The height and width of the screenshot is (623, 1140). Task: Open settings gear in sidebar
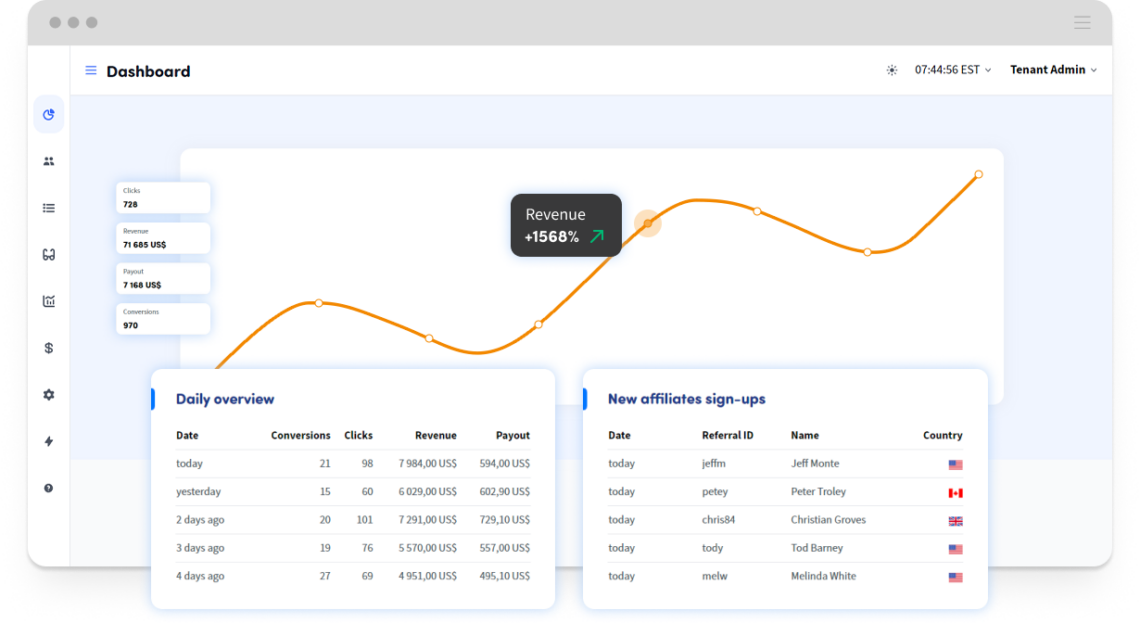coord(48,395)
